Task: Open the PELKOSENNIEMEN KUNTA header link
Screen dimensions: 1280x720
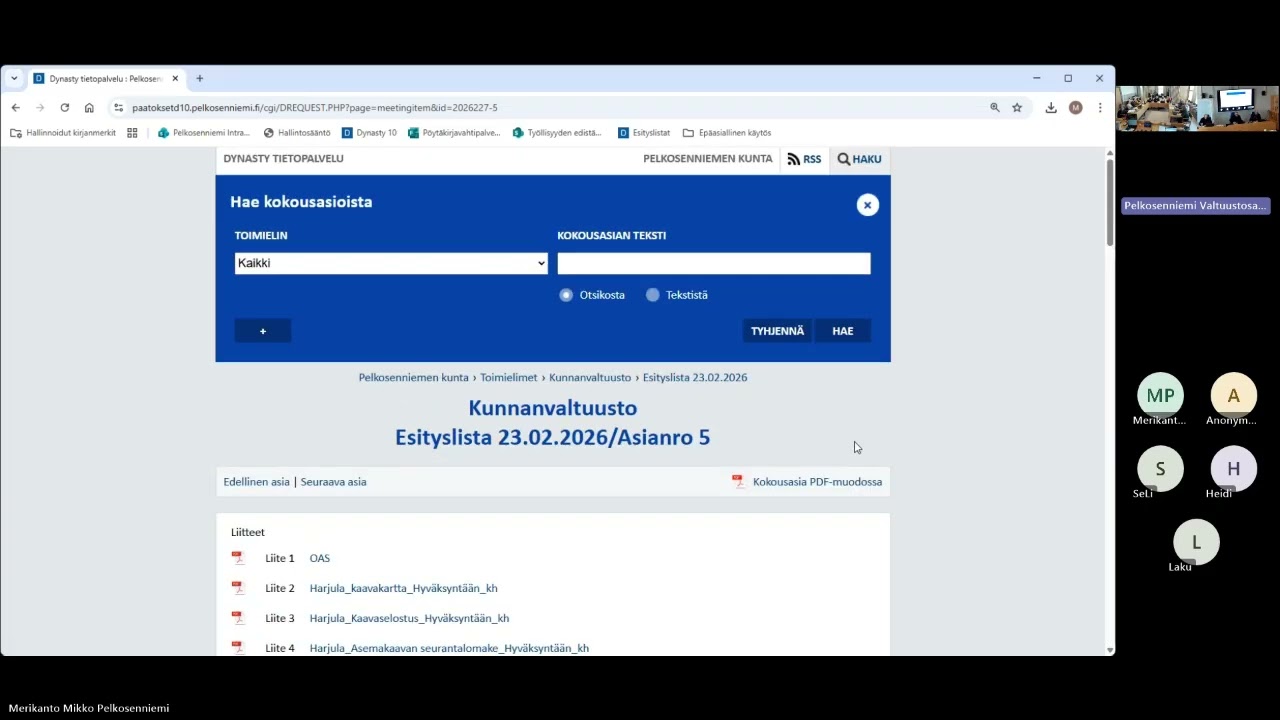Action: point(708,159)
